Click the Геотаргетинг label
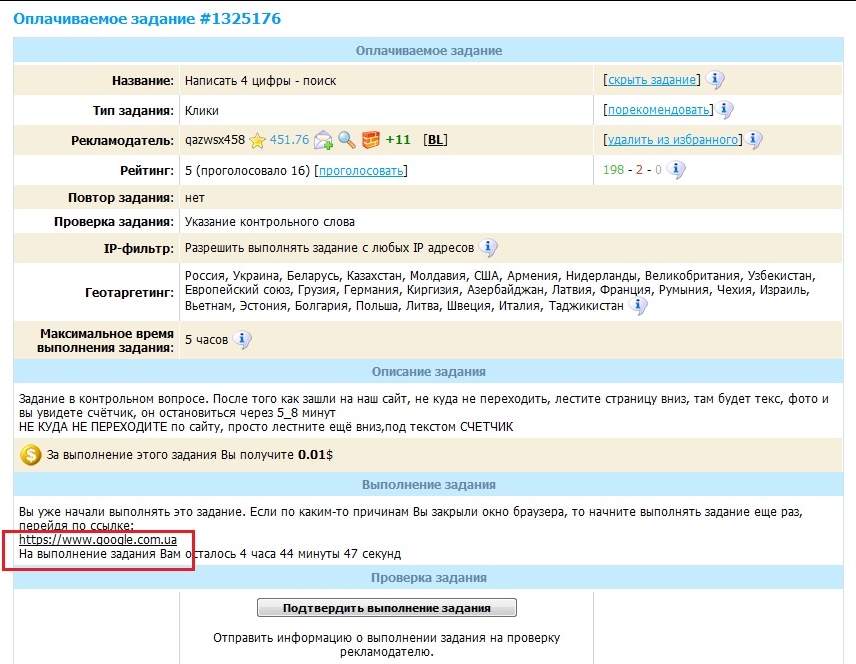 point(129,293)
